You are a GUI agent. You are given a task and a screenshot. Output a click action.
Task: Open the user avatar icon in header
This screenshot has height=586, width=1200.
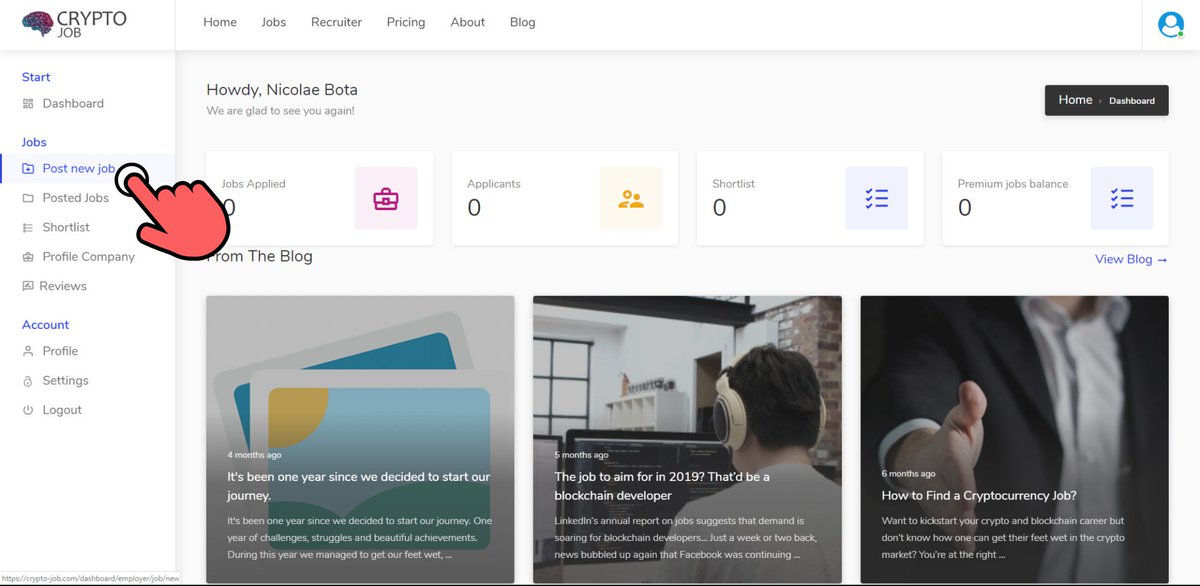coord(1170,24)
